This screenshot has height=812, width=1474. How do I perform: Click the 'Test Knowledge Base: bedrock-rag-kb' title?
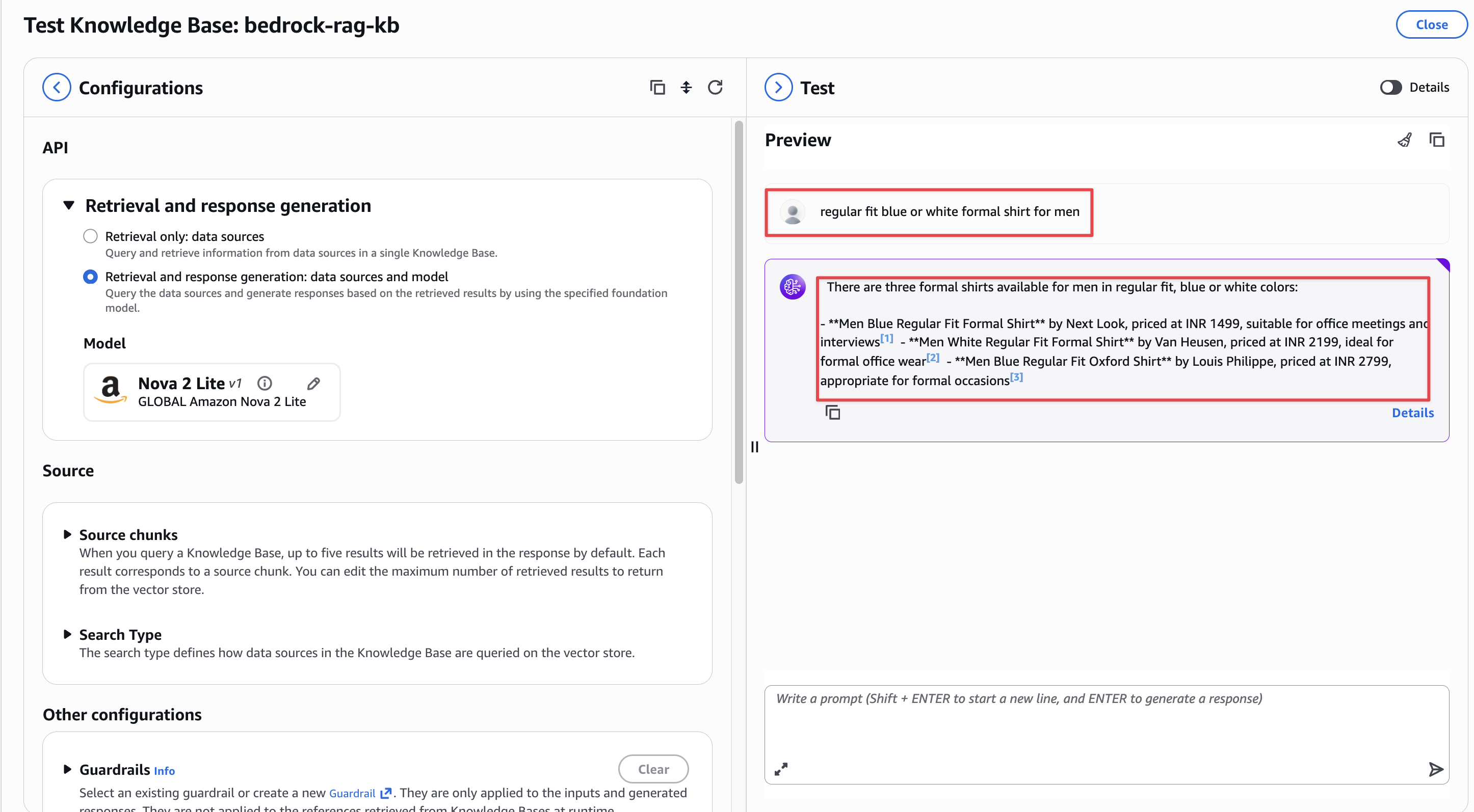pos(211,25)
